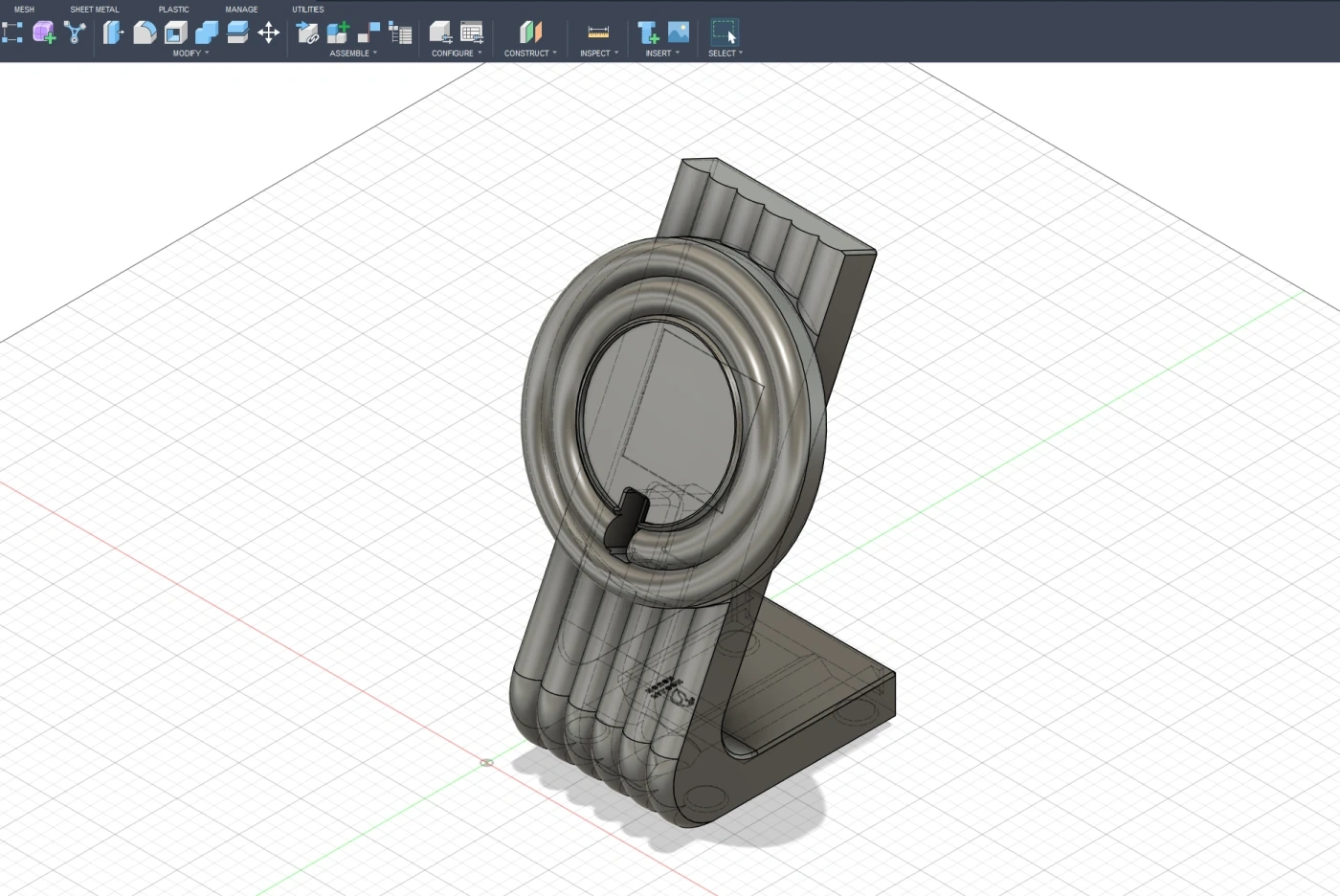
Task: Click the purple Create Form icon
Action: click(44, 33)
